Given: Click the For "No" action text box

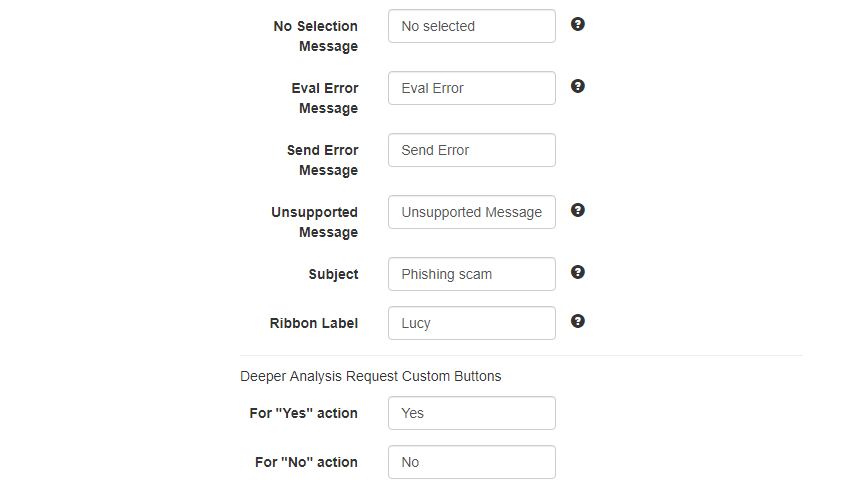Looking at the screenshot, I should point(472,462).
